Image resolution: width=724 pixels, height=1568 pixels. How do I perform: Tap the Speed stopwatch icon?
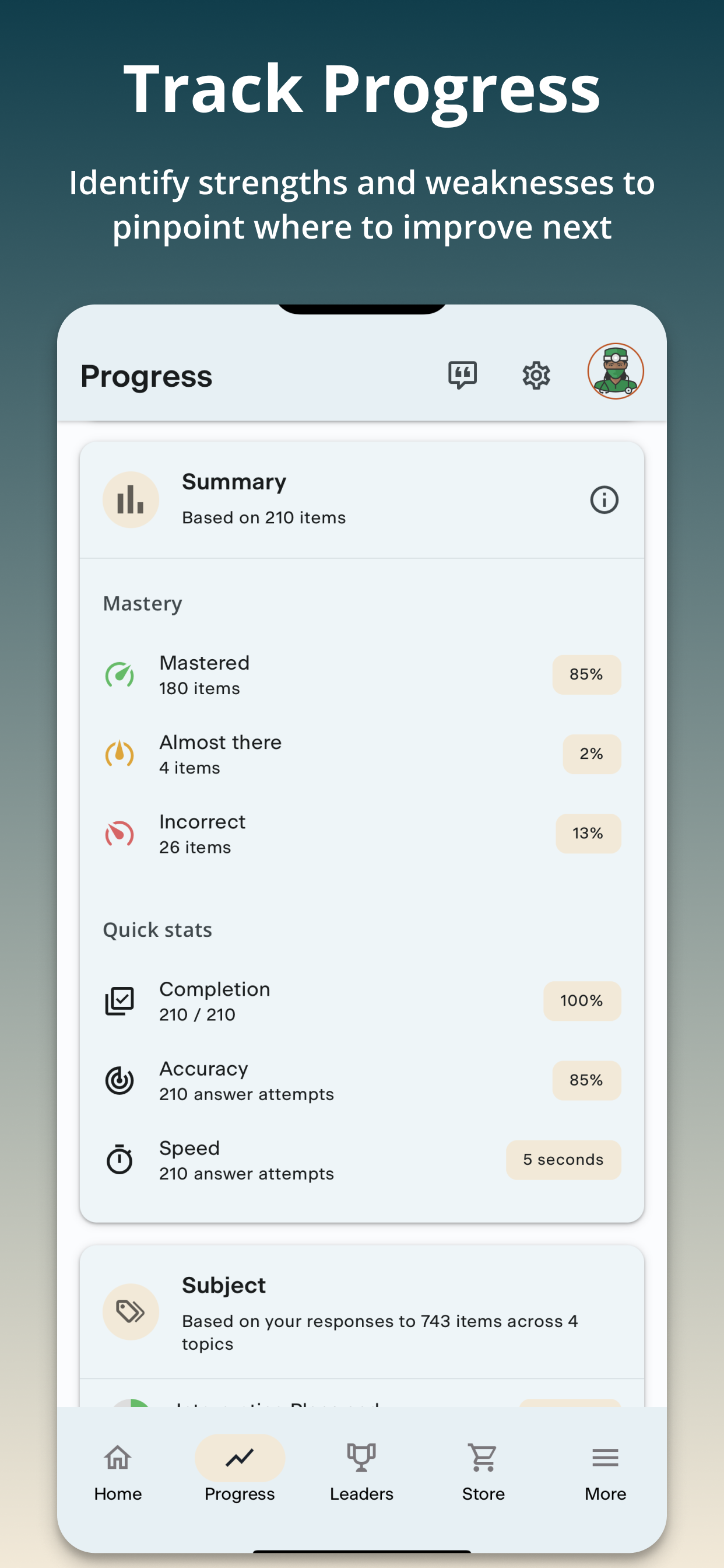(x=120, y=1159)
